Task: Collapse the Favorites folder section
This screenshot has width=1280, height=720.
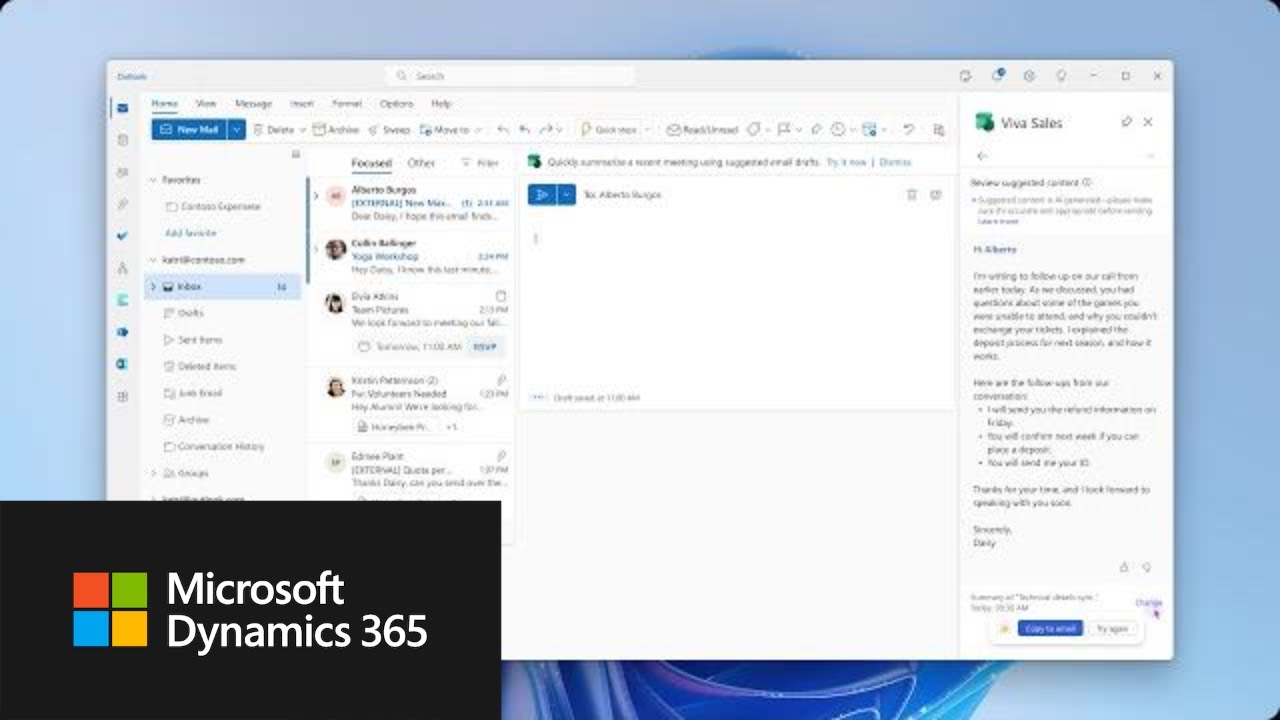Action: pyautogui.click(x=152, y=180)
